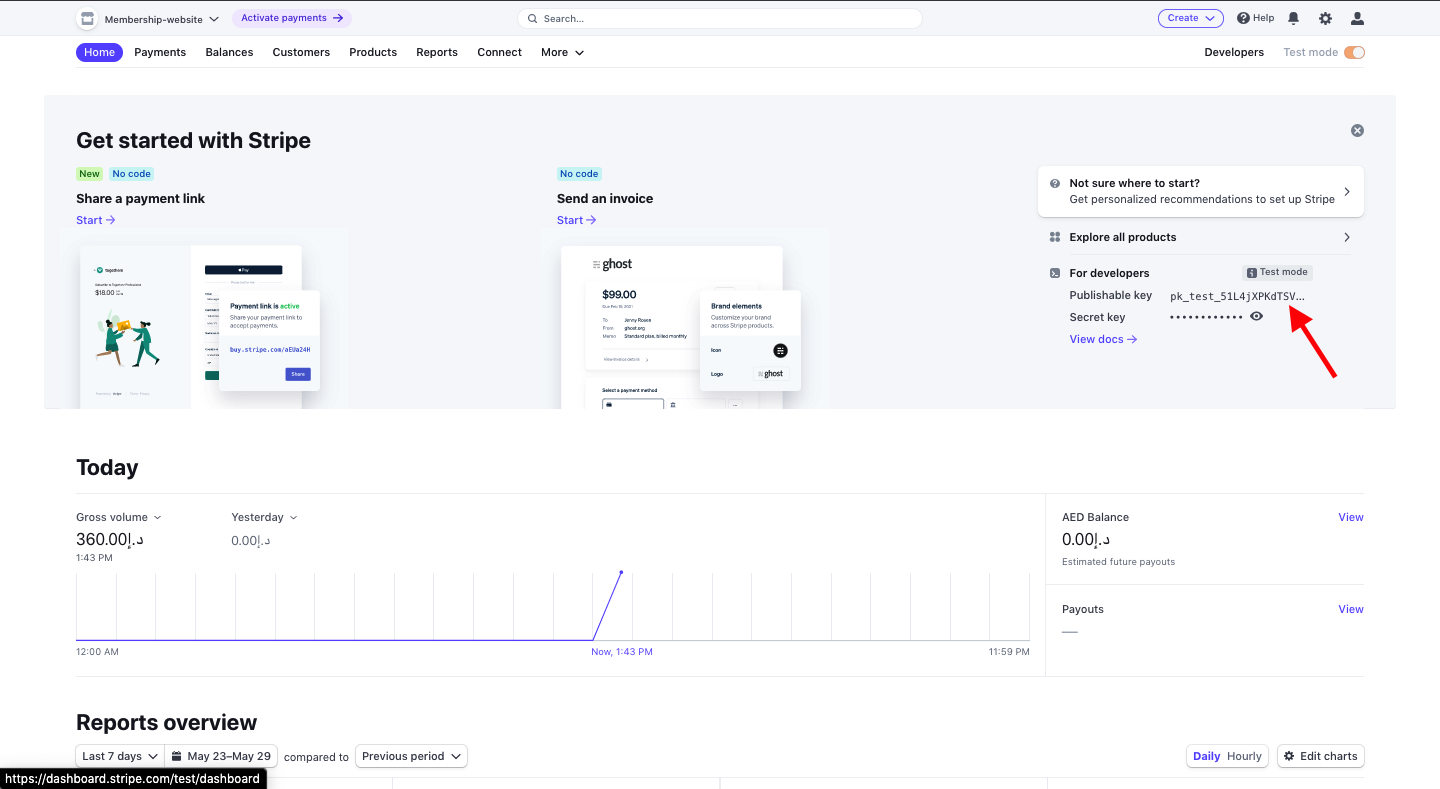The width and height of the screenshot is (1440, 789).
Task: Open the Products tab
Action: pos(373,52)
